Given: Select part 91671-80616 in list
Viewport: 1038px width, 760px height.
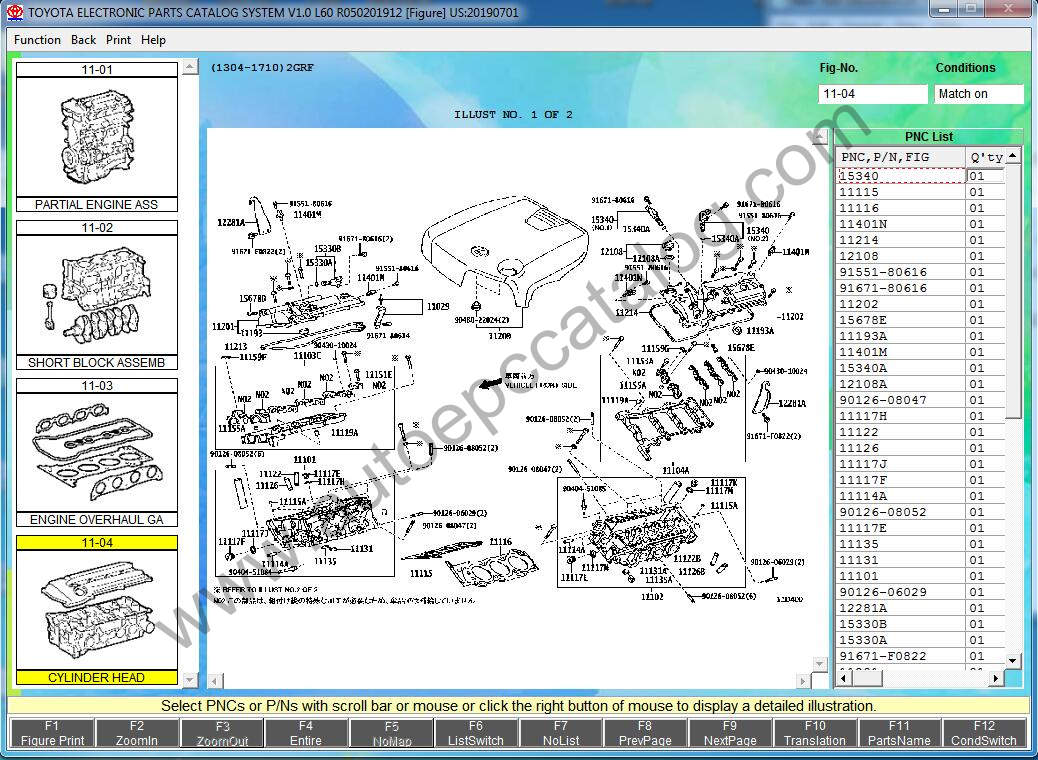Looking at the screenshot, I should click(x=920, y=288).
